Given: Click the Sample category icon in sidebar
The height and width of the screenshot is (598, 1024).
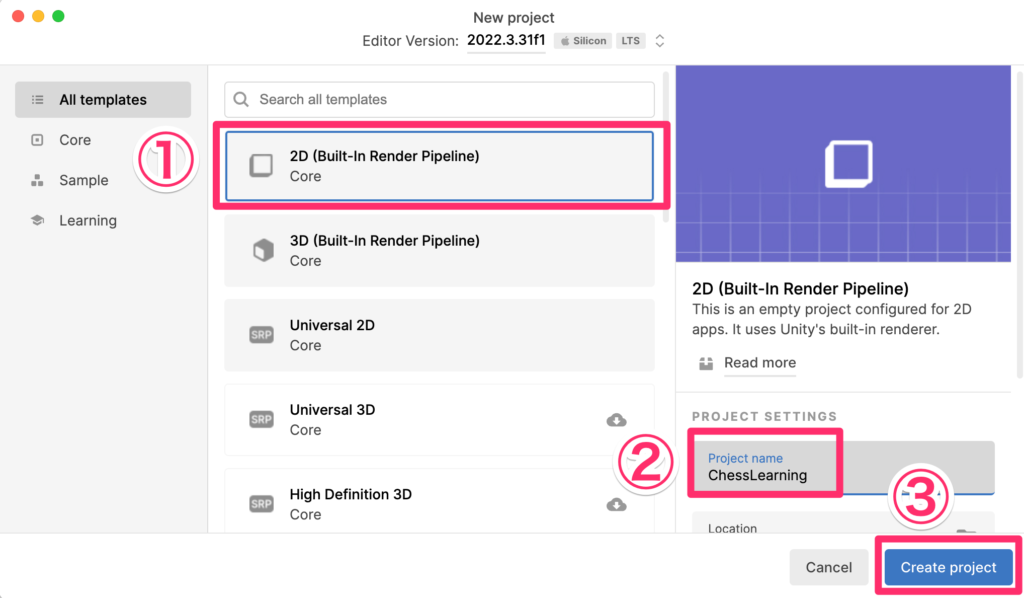Looking at the screenshot, I should tap(38, 180).
